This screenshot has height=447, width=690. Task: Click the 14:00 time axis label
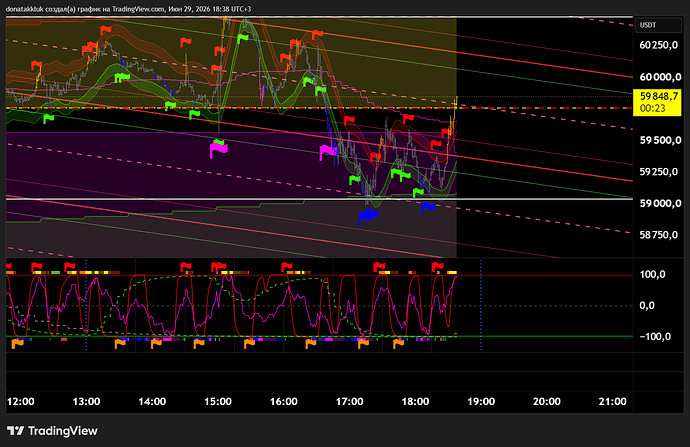click(152, 401)
